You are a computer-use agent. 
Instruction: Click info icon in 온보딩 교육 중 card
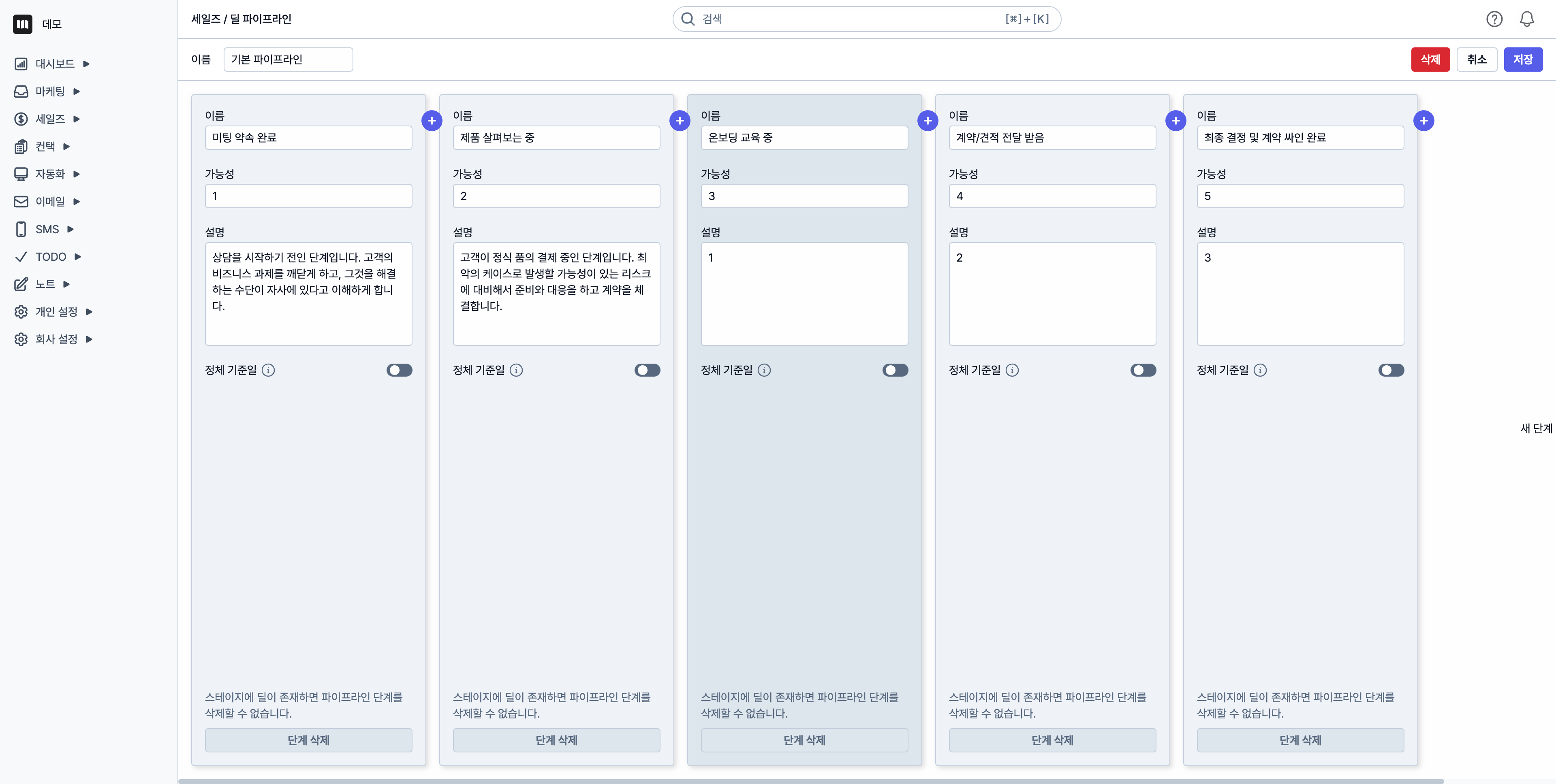coord(764,370)
